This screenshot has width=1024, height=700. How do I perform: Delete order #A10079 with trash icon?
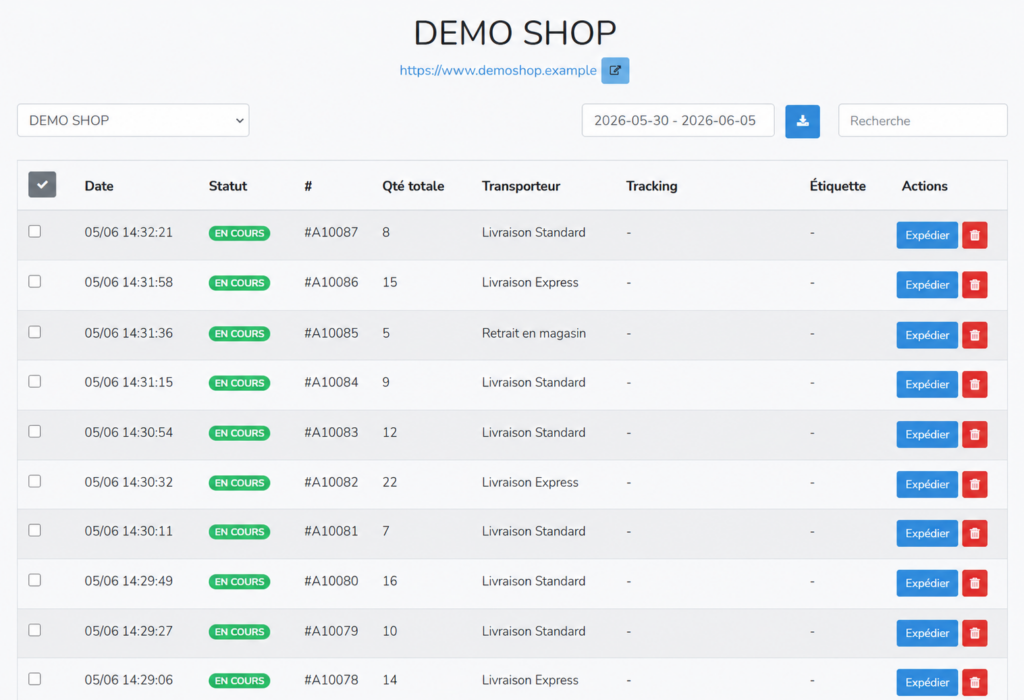(x=974, y=633)
